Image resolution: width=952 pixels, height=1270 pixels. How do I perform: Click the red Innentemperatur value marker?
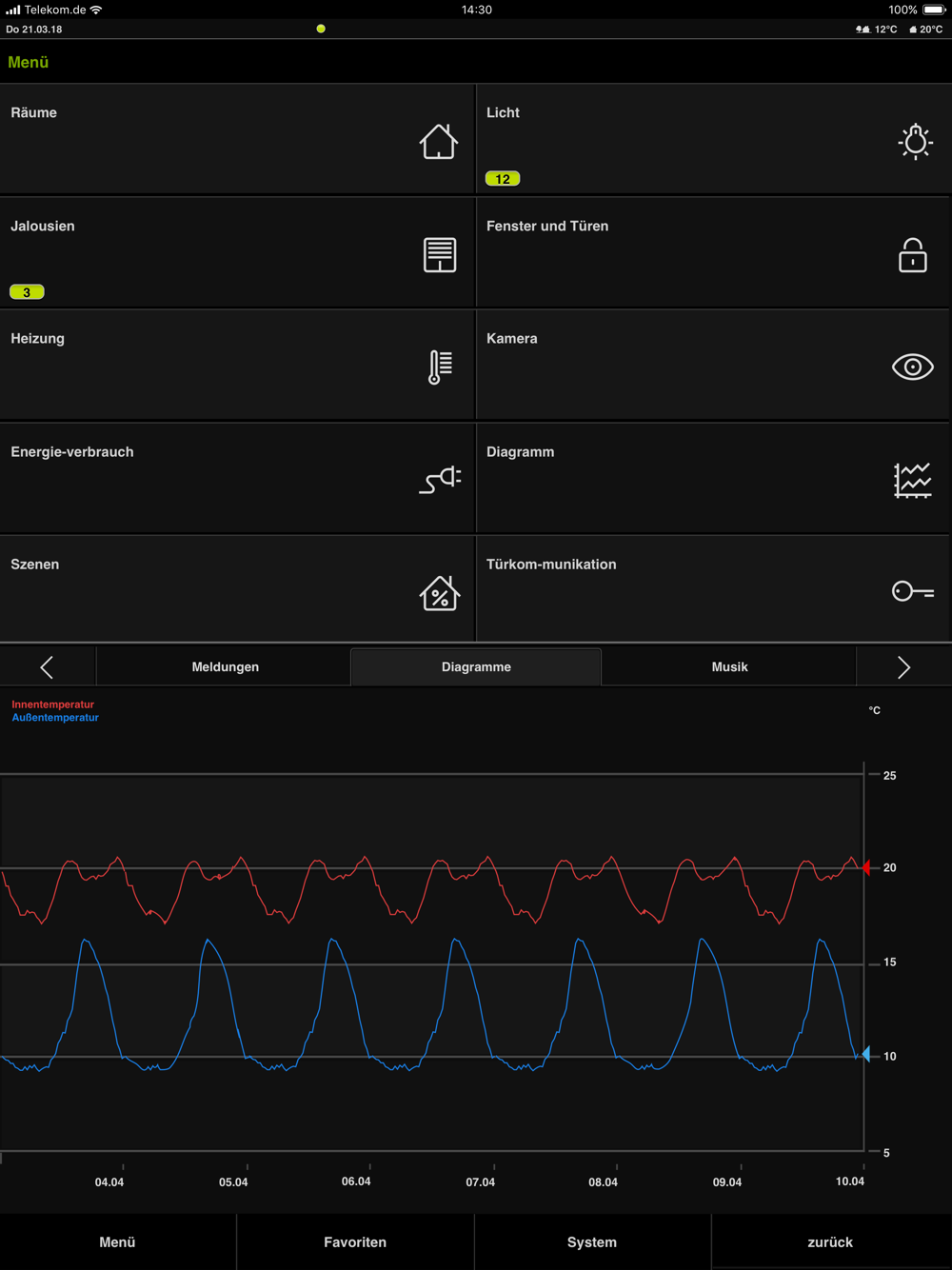click(x=866, y=867)
